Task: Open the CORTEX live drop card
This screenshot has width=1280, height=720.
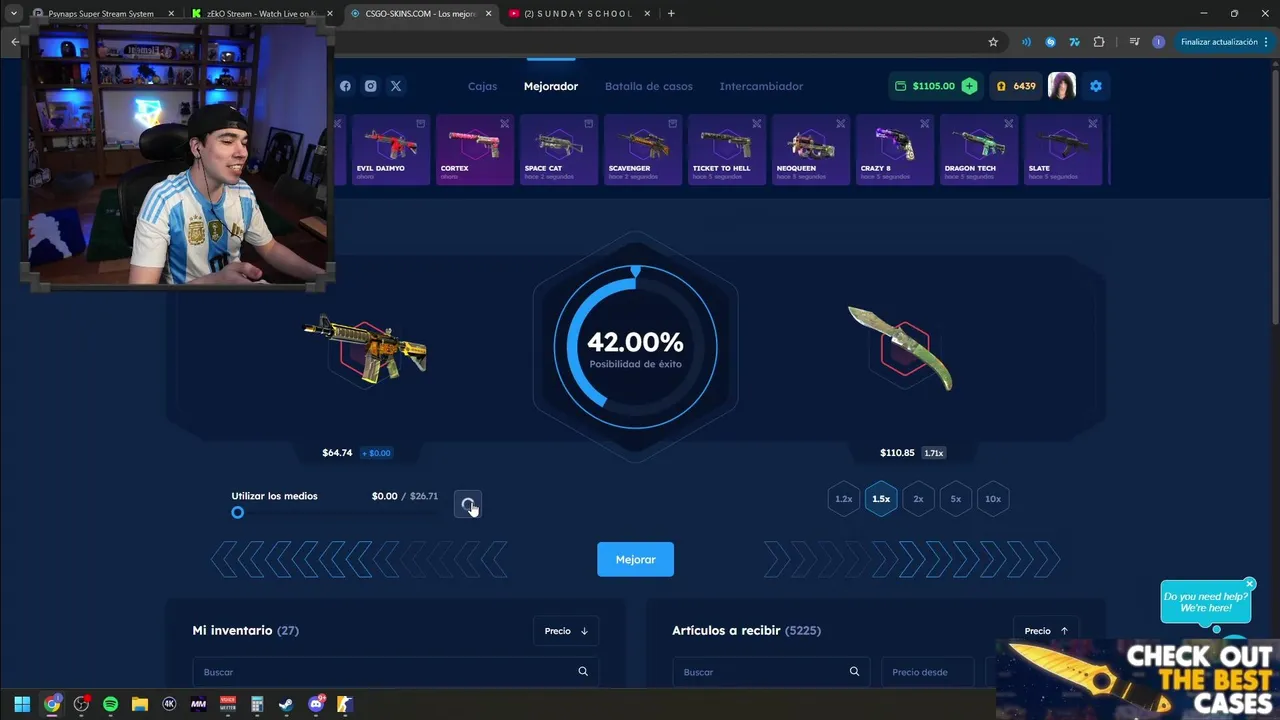Action: (x=474, y=150)
